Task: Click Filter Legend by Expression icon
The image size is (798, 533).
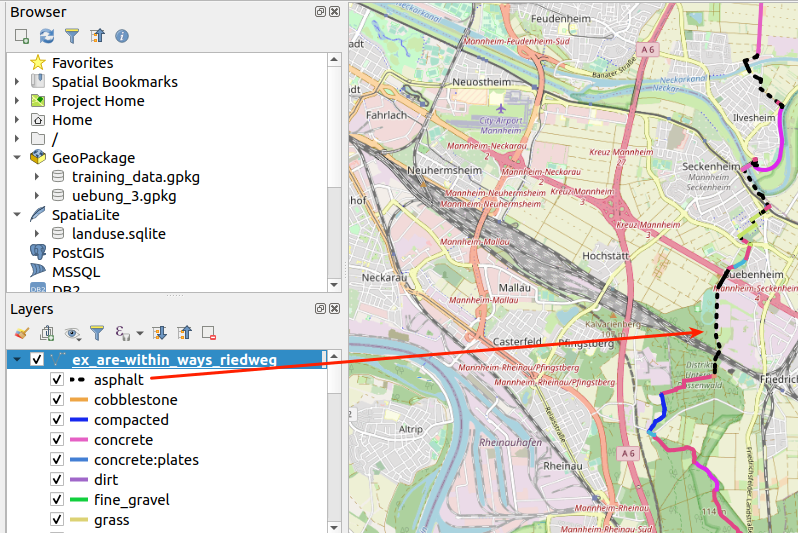Action: click(x=122, y=333)
